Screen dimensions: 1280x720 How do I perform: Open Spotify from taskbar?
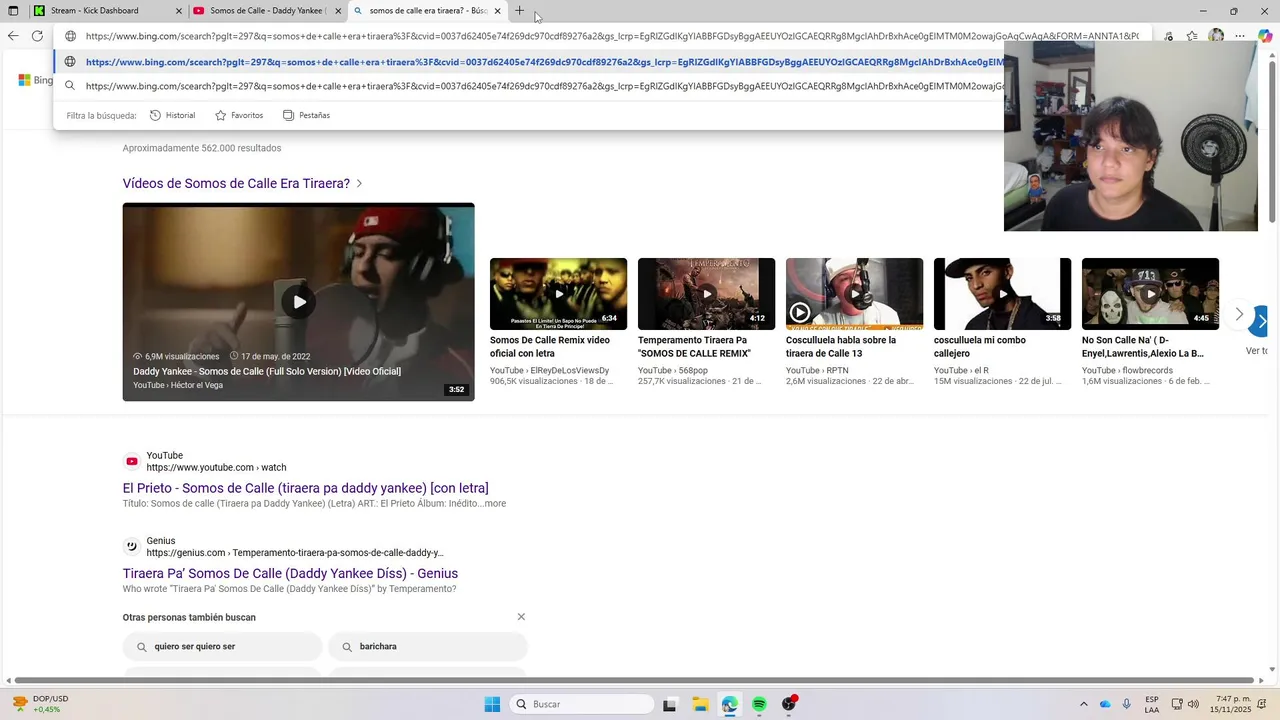759,704
